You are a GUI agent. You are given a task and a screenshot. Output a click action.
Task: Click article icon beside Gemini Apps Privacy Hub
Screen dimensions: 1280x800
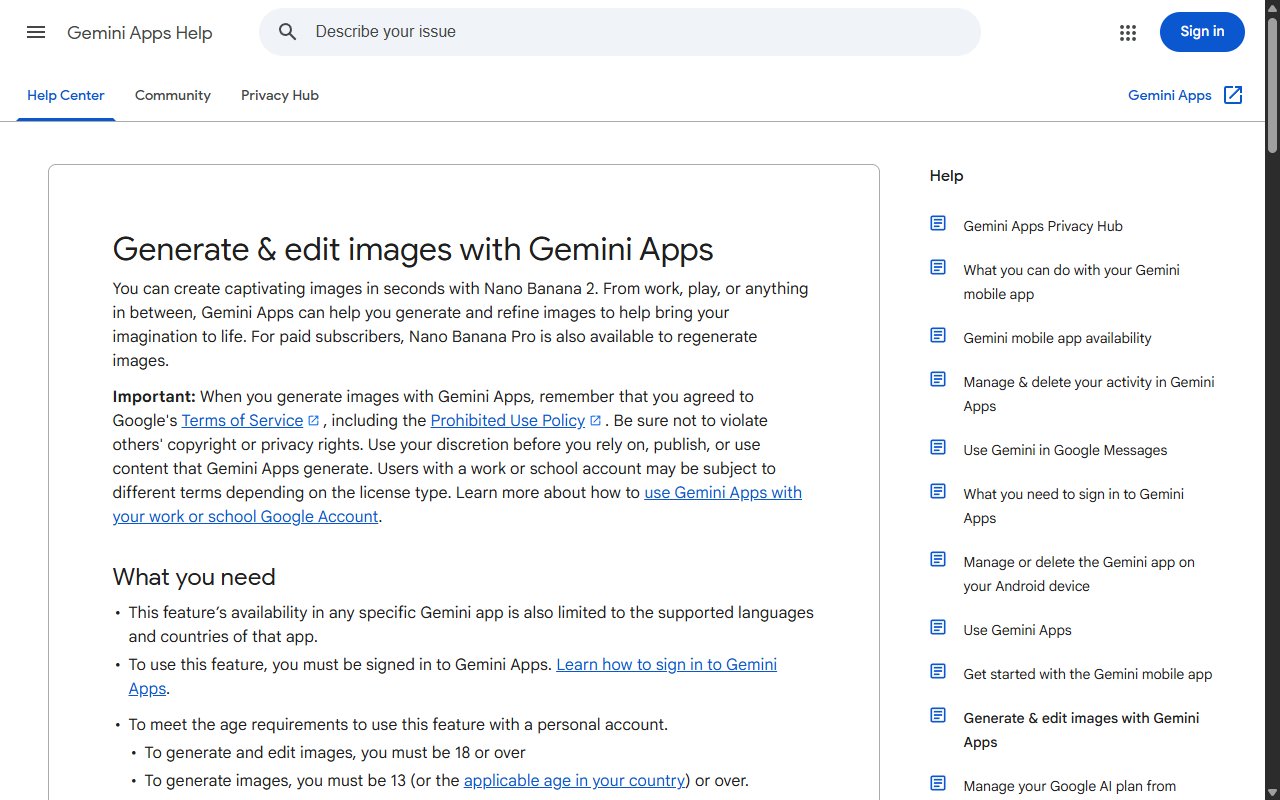[938, 223]
